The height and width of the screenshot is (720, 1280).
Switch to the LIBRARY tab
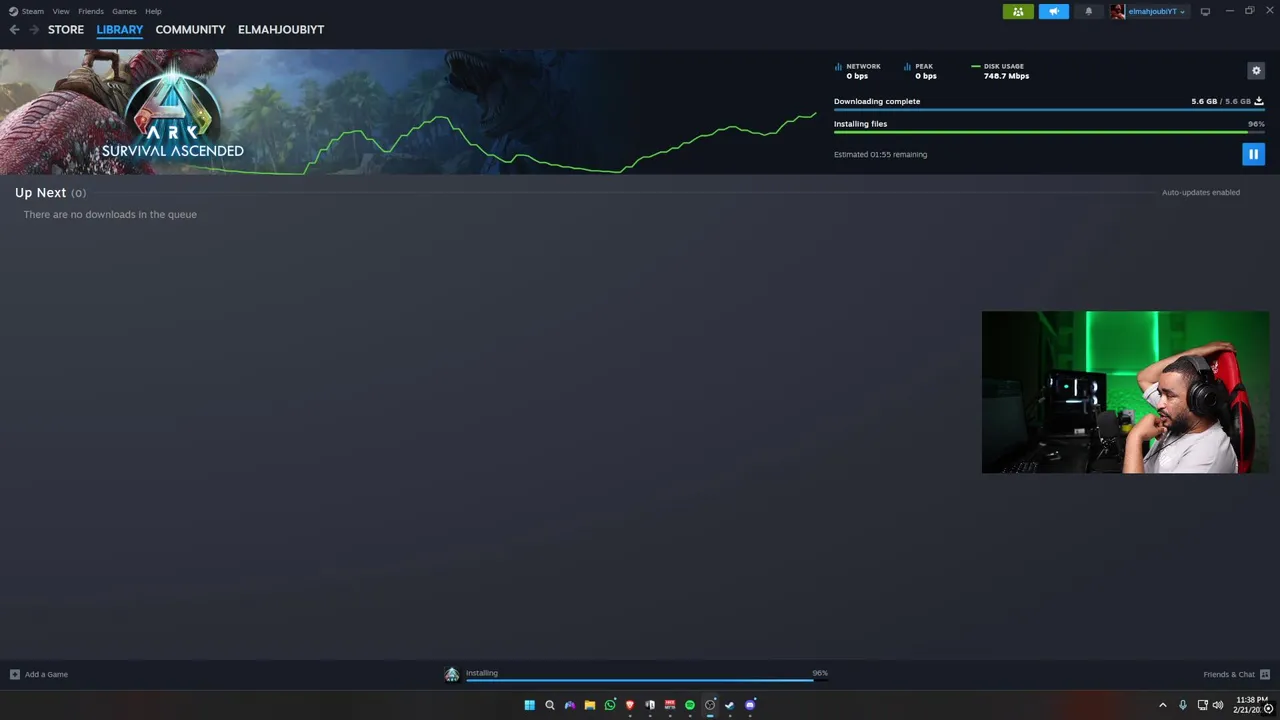tap(120, 30)
